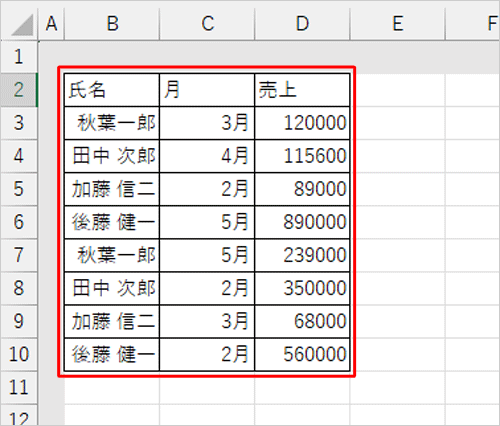
Task: Click the 月 header cell
Action: (x=207, y=90)
